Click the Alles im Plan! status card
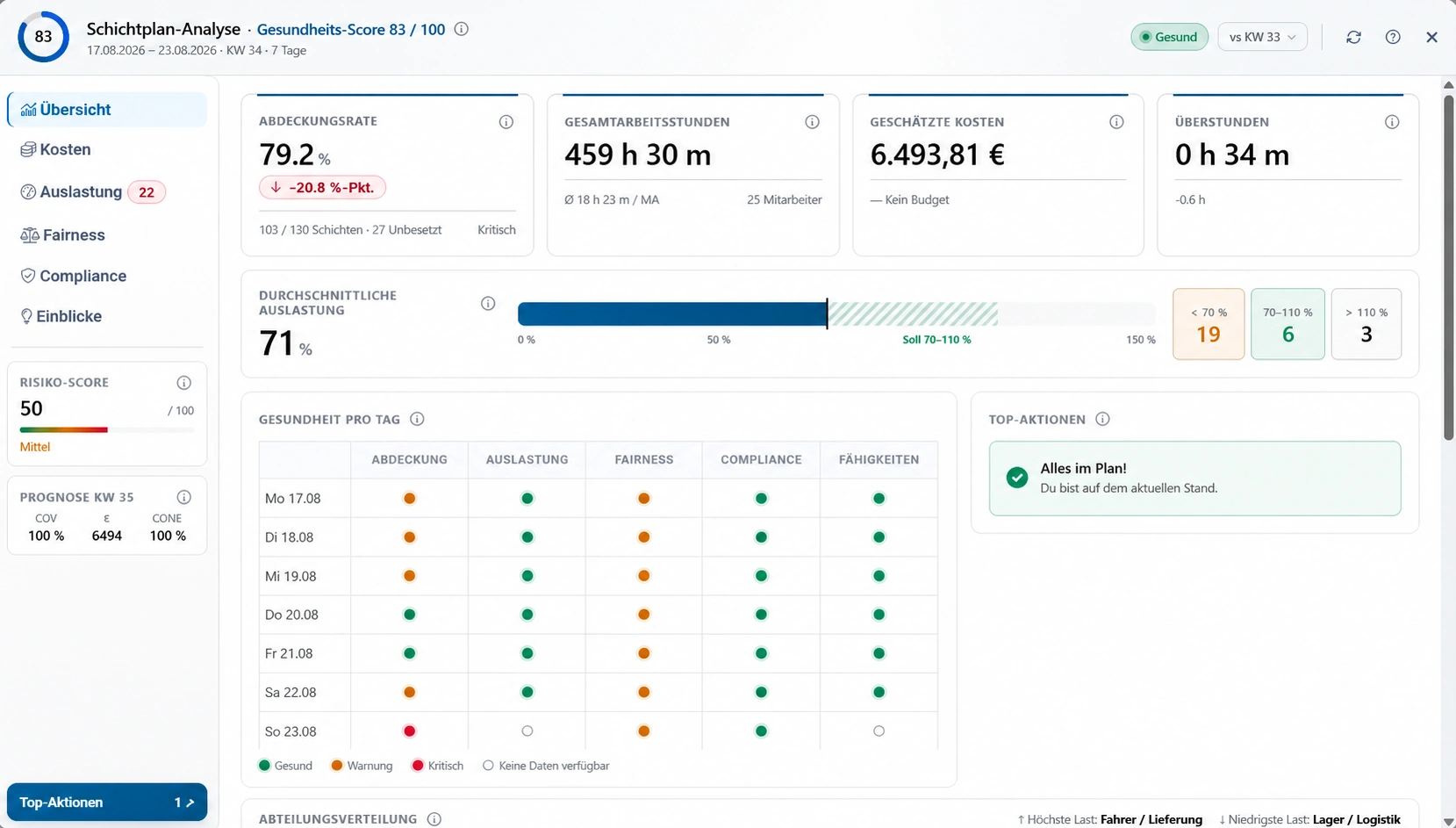1456x828 pixels. click(1194, 478)
